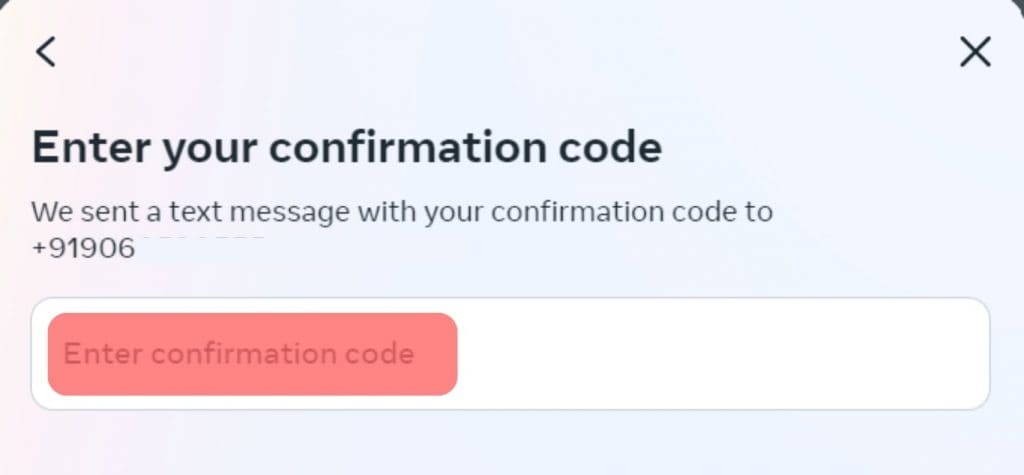Click the back arrow icon

point(46,52)
